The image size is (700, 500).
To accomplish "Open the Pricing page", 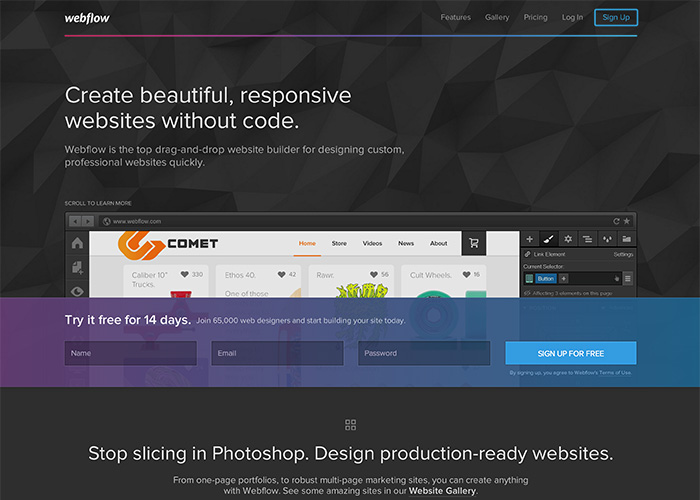I will coord(535,17).
